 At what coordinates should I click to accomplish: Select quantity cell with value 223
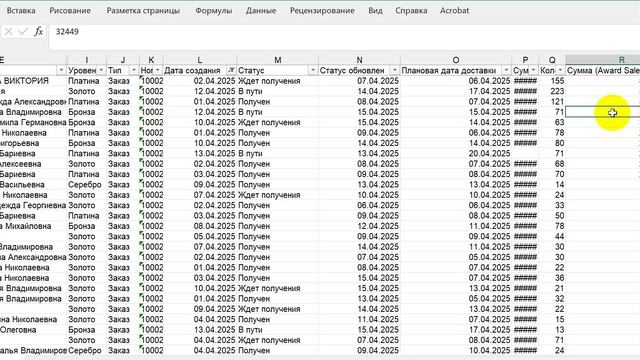pyautogui.click(x=552, y=91)
